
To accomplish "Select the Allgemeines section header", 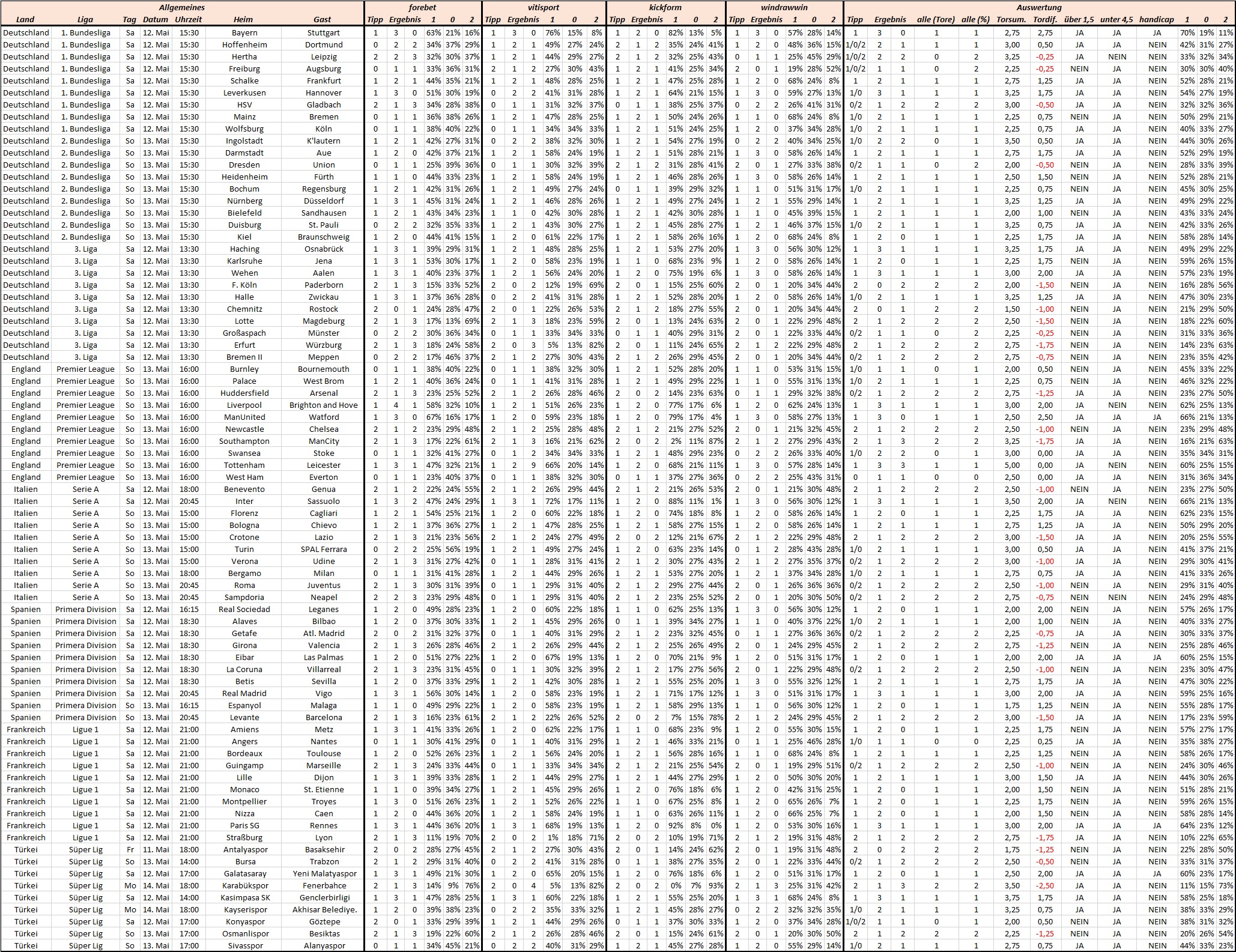I will 182,8.
